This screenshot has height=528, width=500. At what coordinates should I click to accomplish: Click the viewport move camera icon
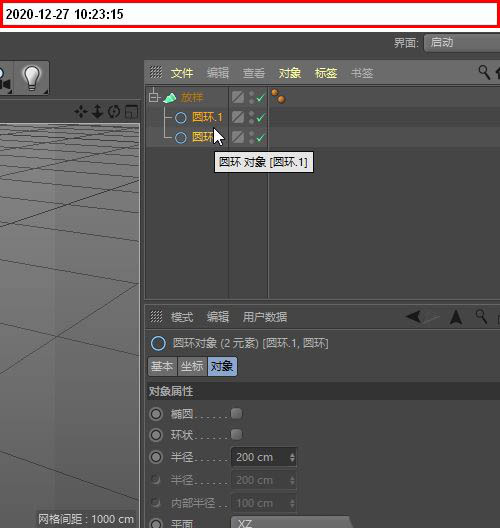click(81, 111)
